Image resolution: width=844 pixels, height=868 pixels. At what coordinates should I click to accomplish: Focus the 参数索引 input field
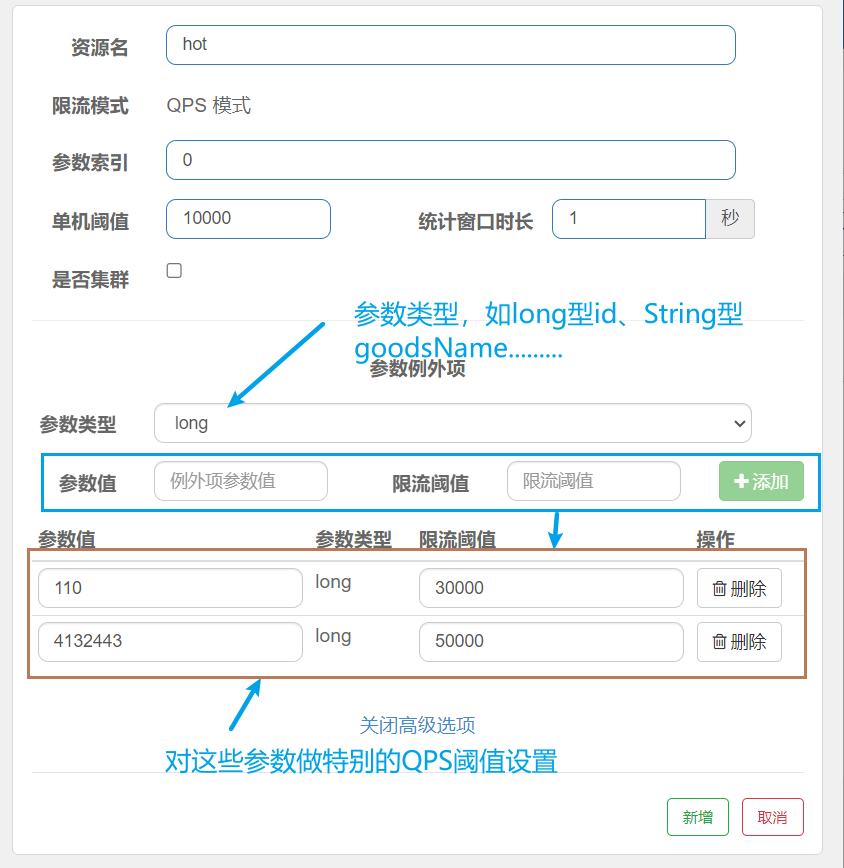point(450,160)
